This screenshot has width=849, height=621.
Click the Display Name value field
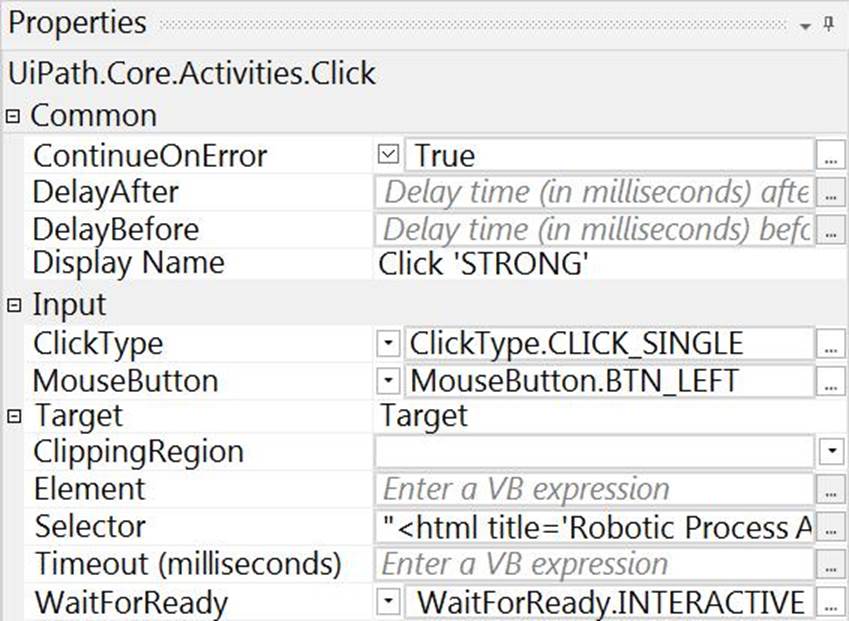click(600, 264)
